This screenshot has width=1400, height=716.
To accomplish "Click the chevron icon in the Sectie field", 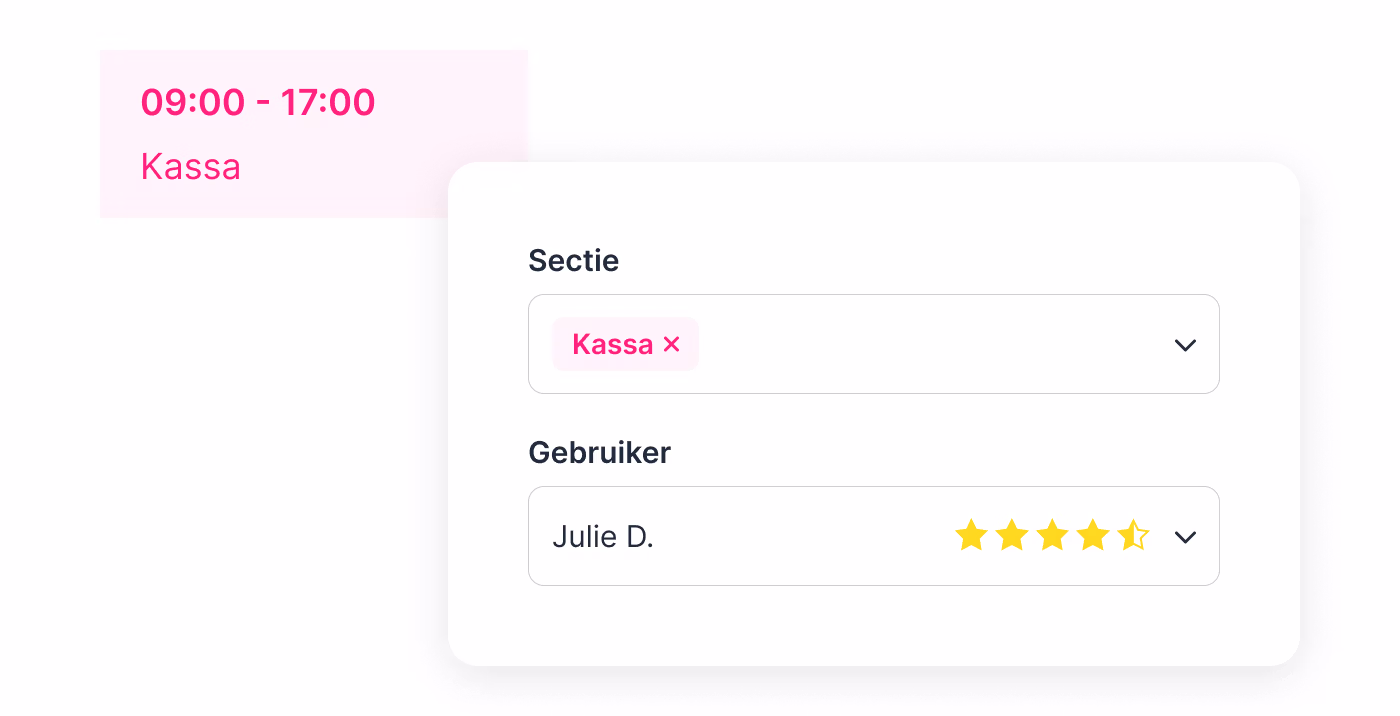I will 1185,345.
